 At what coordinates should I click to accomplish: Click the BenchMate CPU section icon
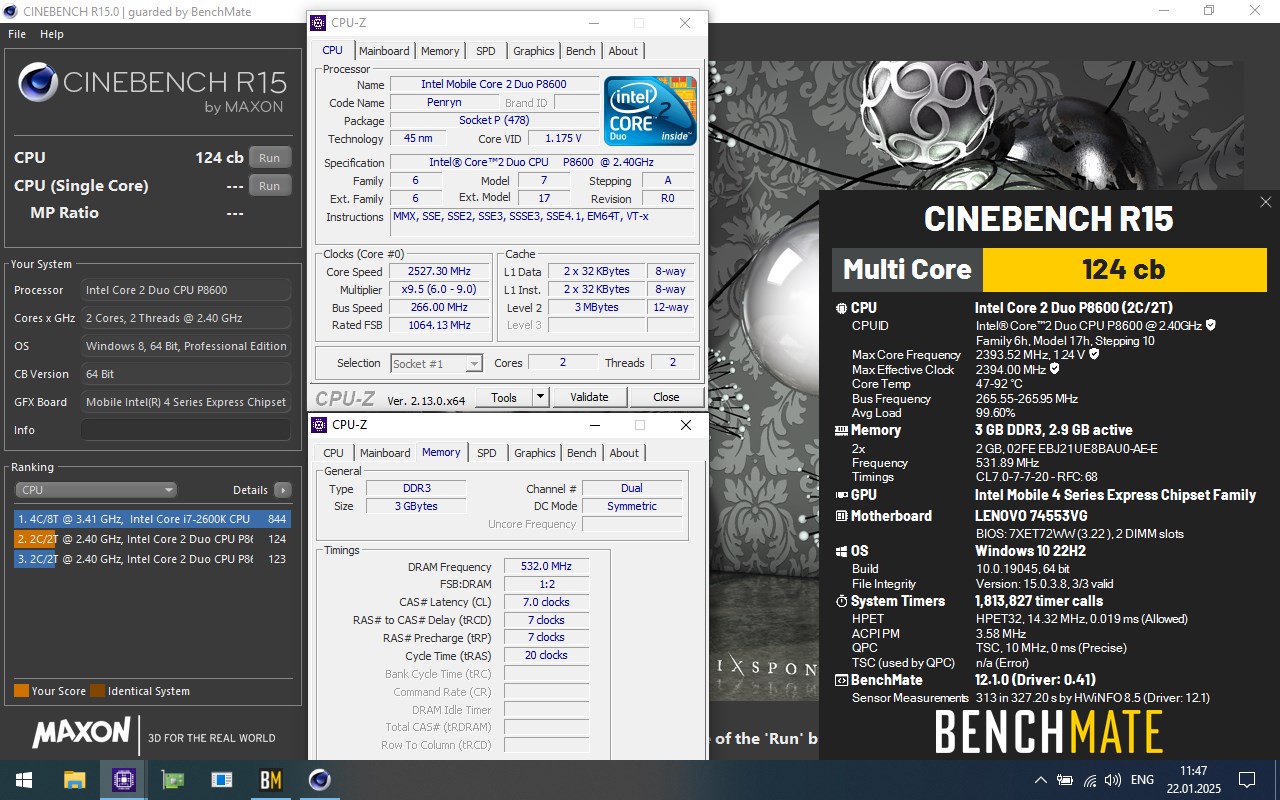pos(841,309)
